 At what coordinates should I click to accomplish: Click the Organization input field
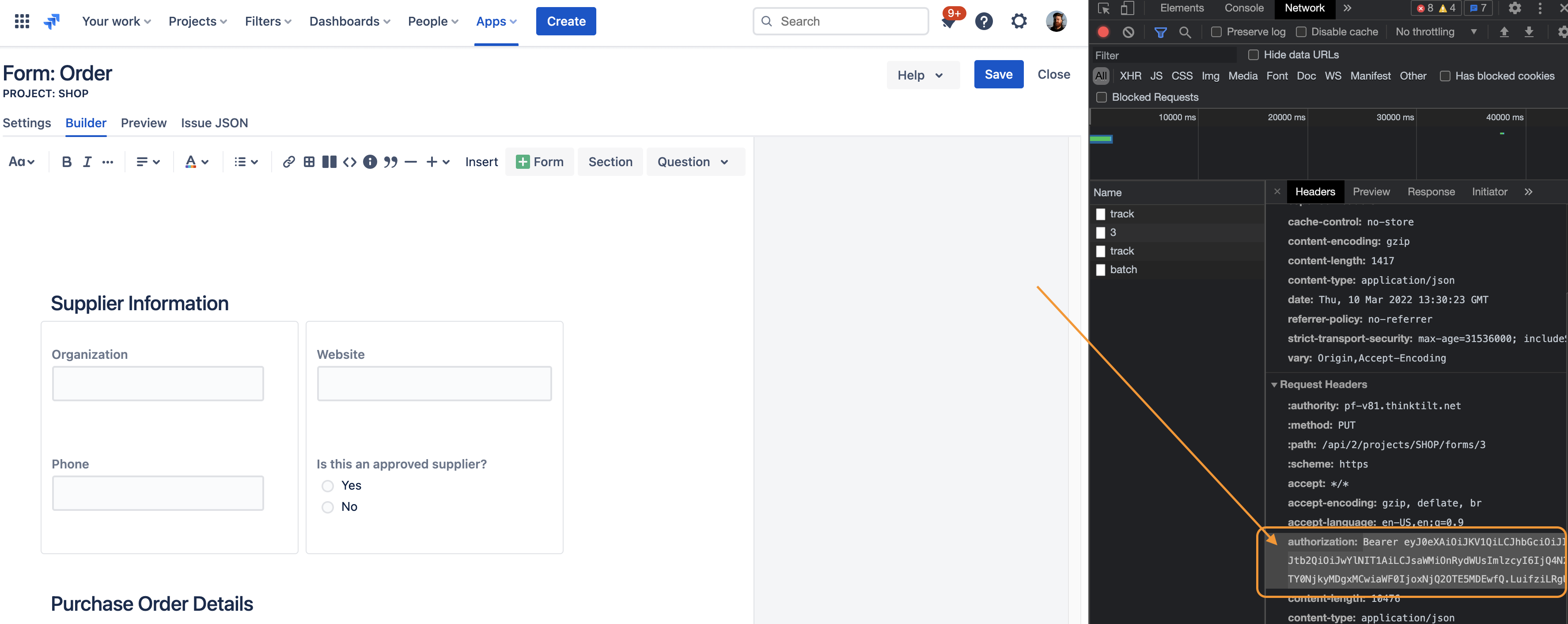[x=158, y=384]
